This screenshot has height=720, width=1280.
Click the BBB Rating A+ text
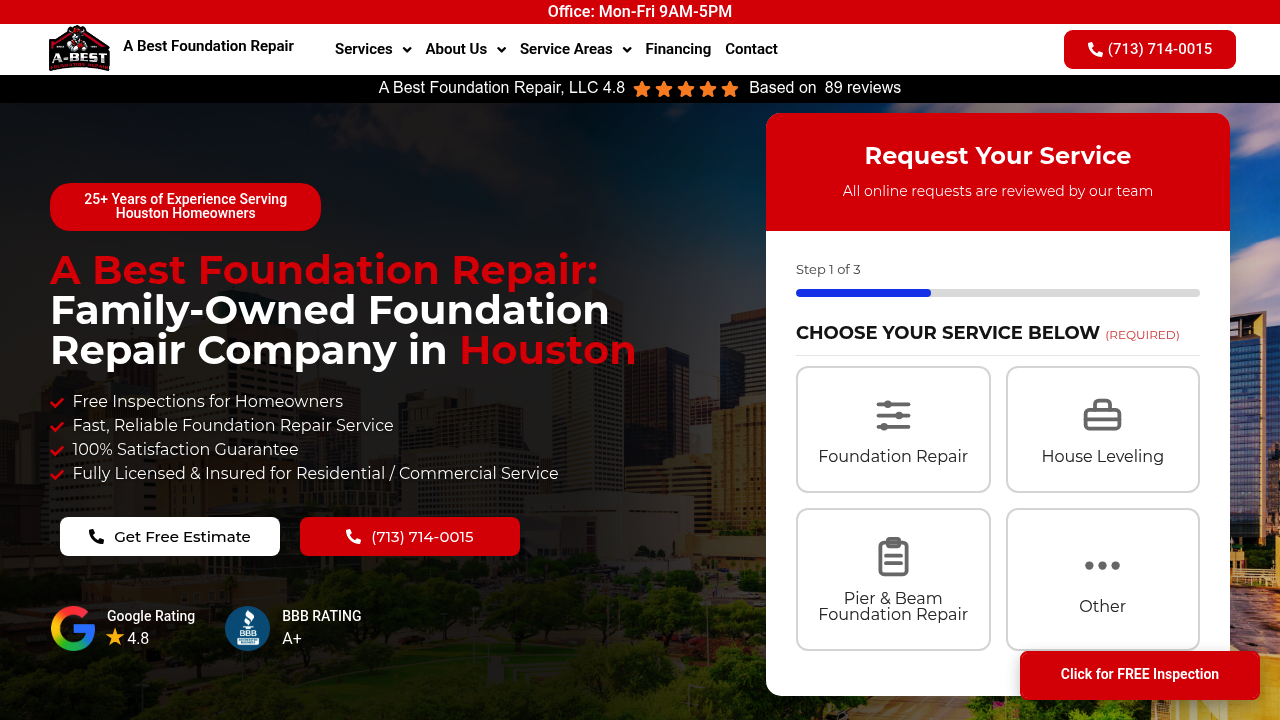322,627
